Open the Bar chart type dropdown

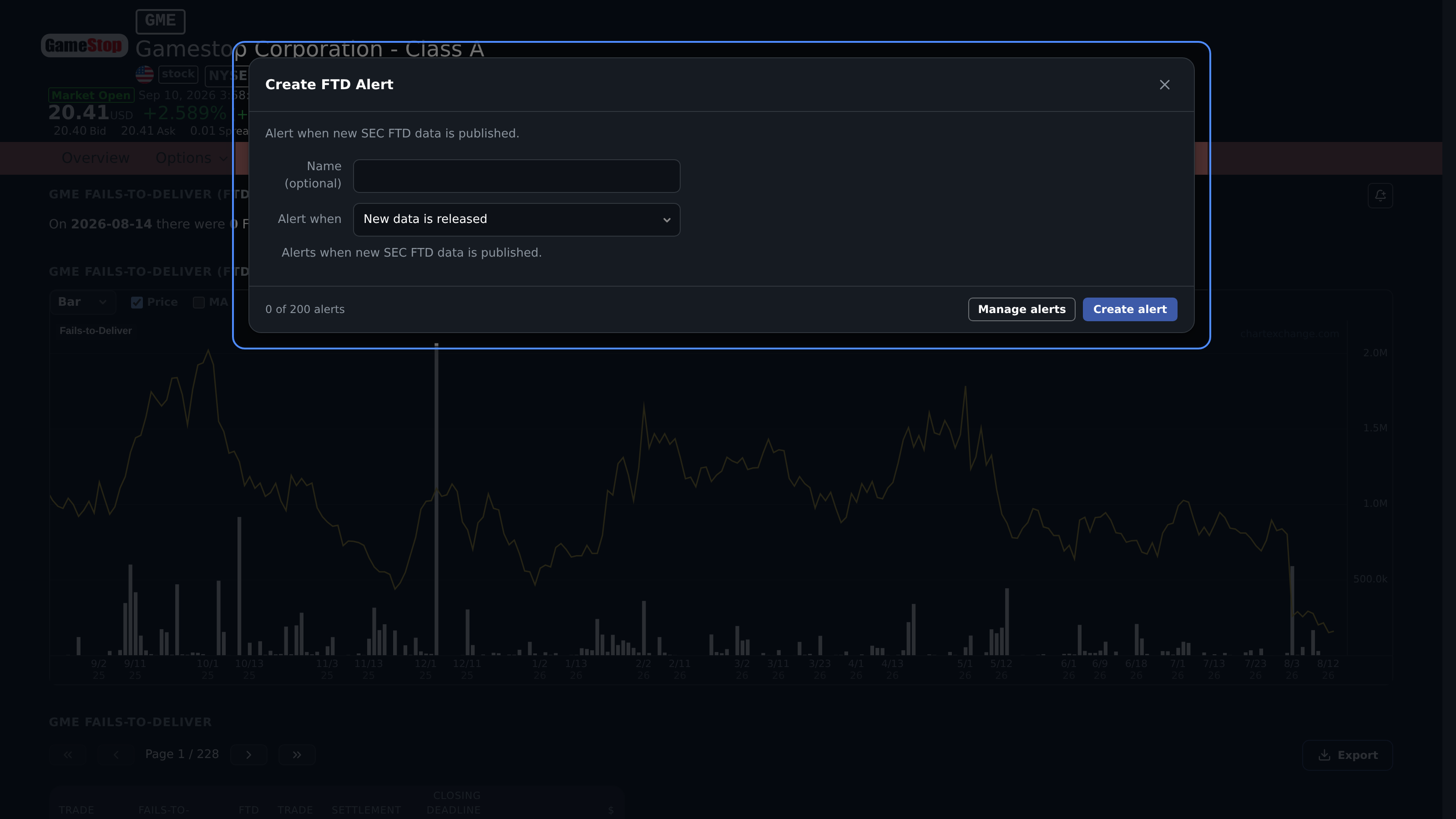pos(82,302)
